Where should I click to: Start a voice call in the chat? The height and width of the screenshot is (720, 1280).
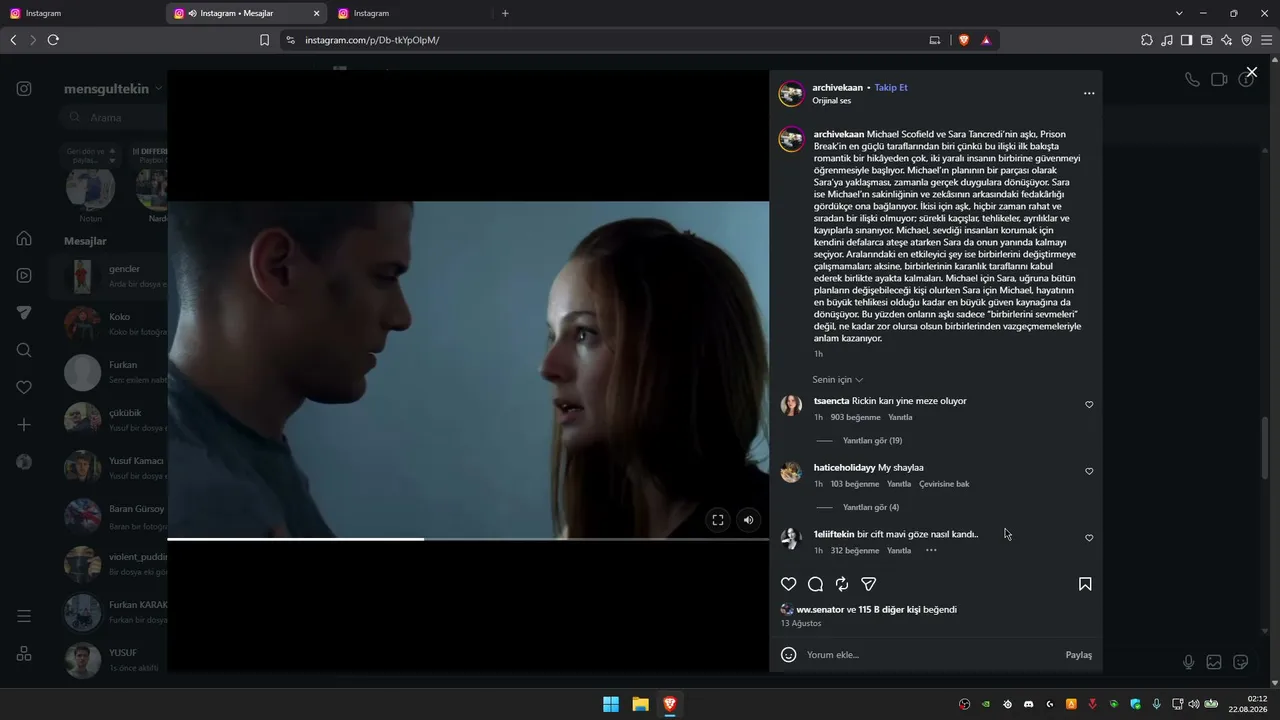(x=1192, y=80)
